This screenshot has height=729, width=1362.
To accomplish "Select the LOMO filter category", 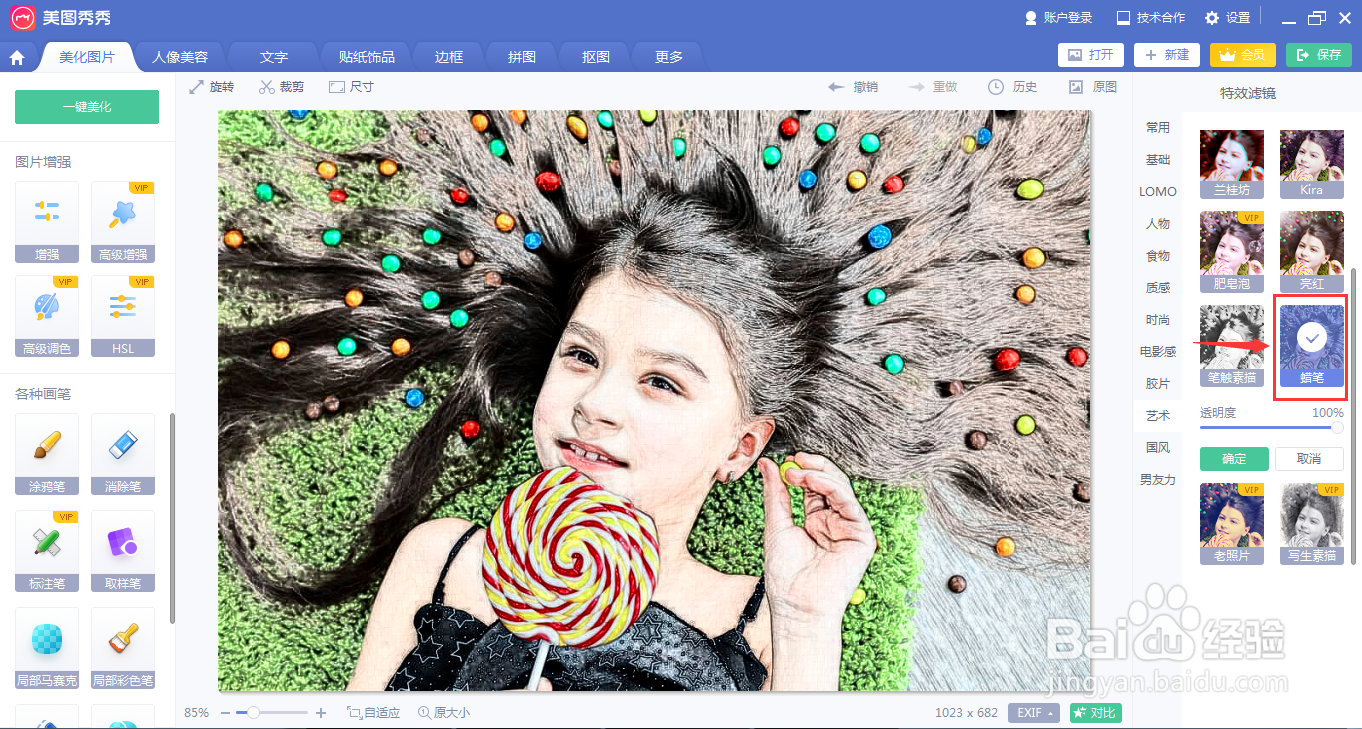I will point(1158,192).
